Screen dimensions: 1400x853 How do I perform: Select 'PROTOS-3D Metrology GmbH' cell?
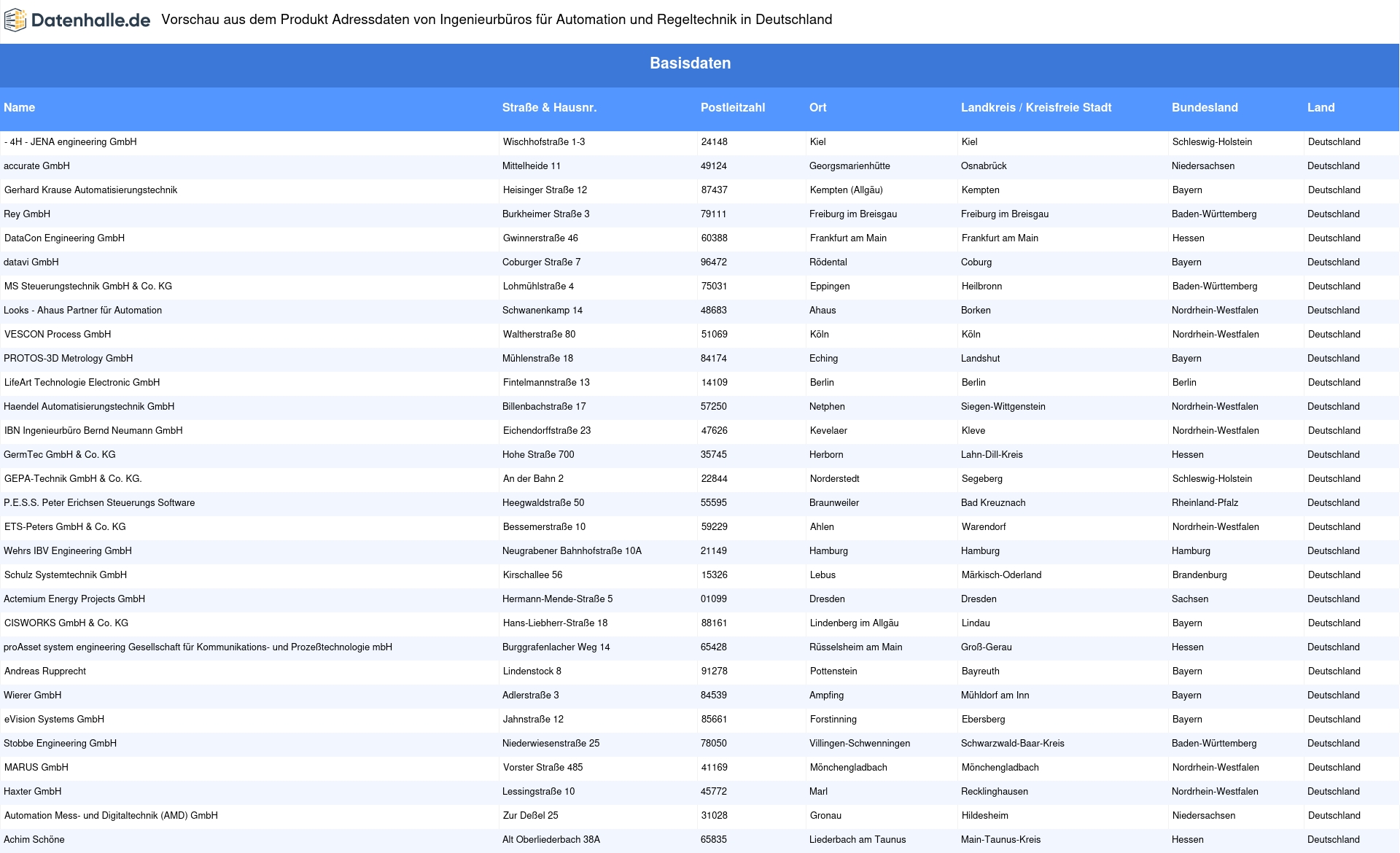(x=69, y=359)
